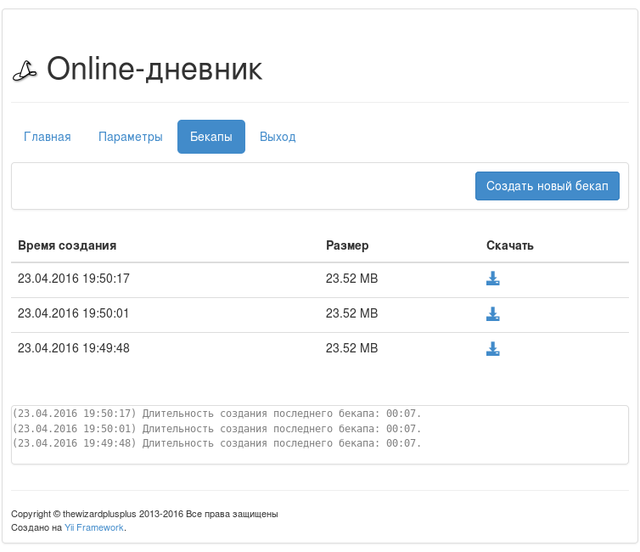Click Выход to log out
This screenshot has width=640, height=552.
coord(278,137)
